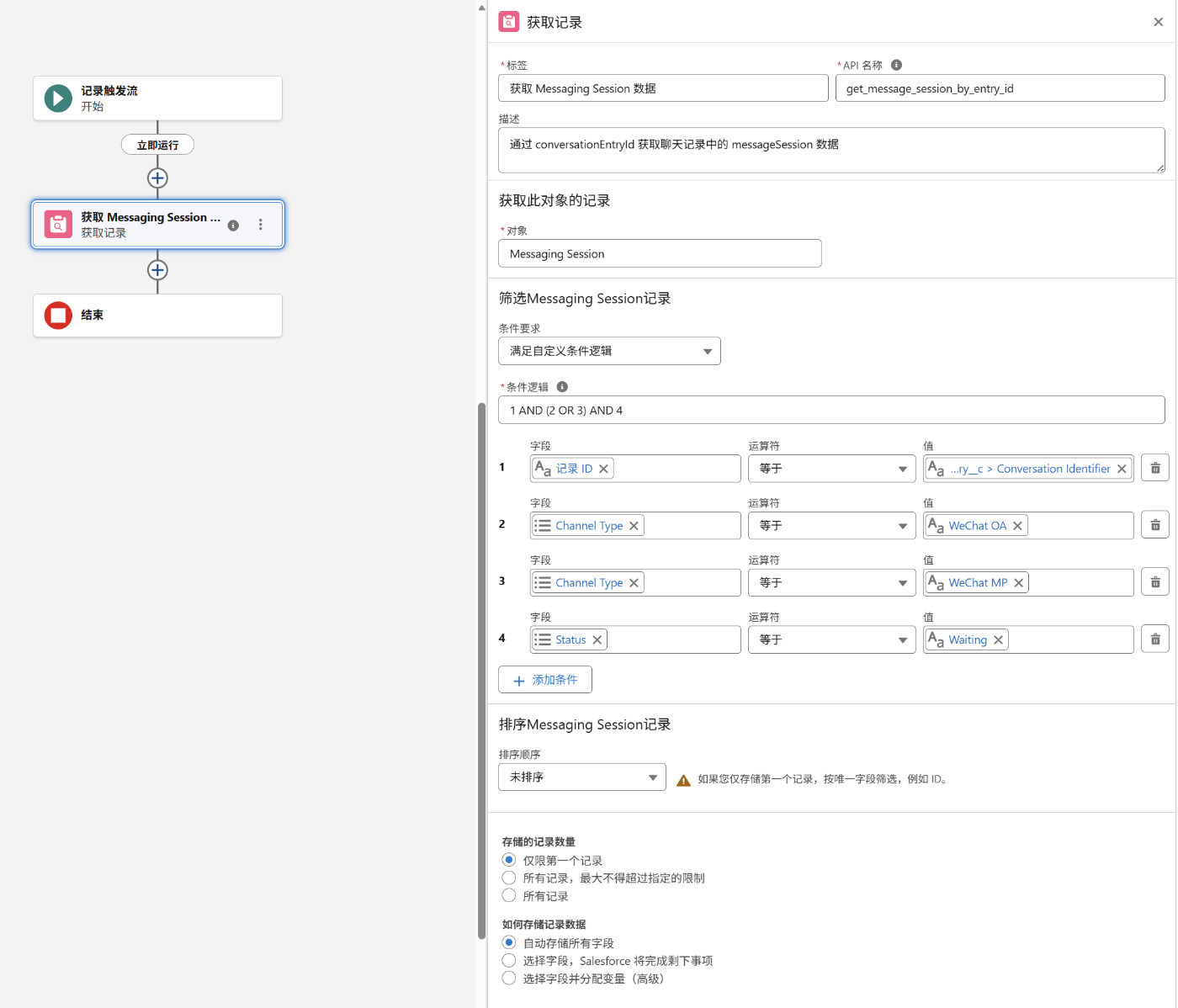The width and height of the screenshot is (1178, 1008).
Task: Open the 排序顺序 dropdown
Action: (x=582, y=777)
